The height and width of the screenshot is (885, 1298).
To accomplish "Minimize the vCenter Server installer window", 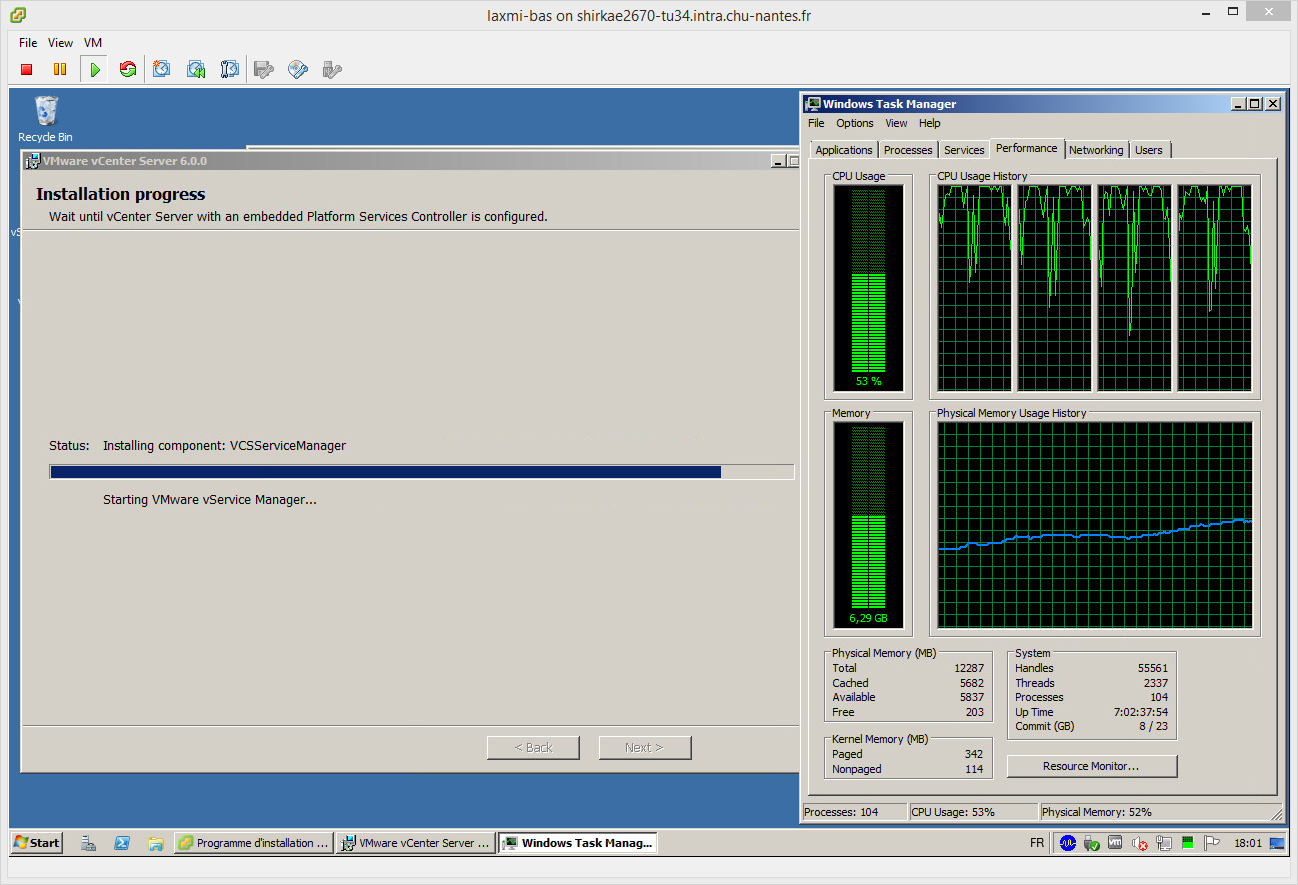I will tap(779, 161).
